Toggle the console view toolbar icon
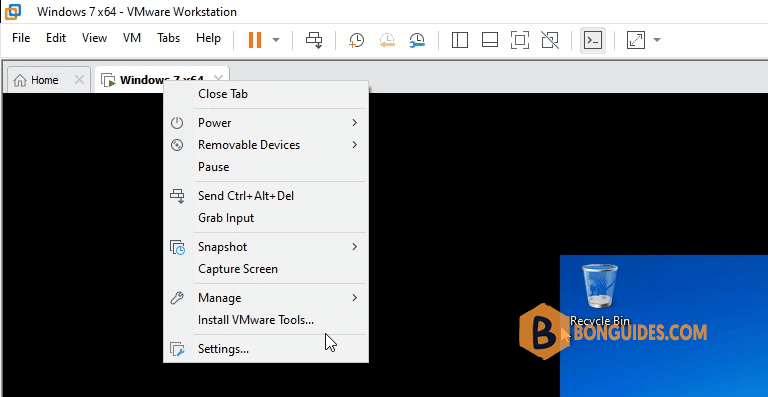Screen dimensions: 768x397 point(593,40)
